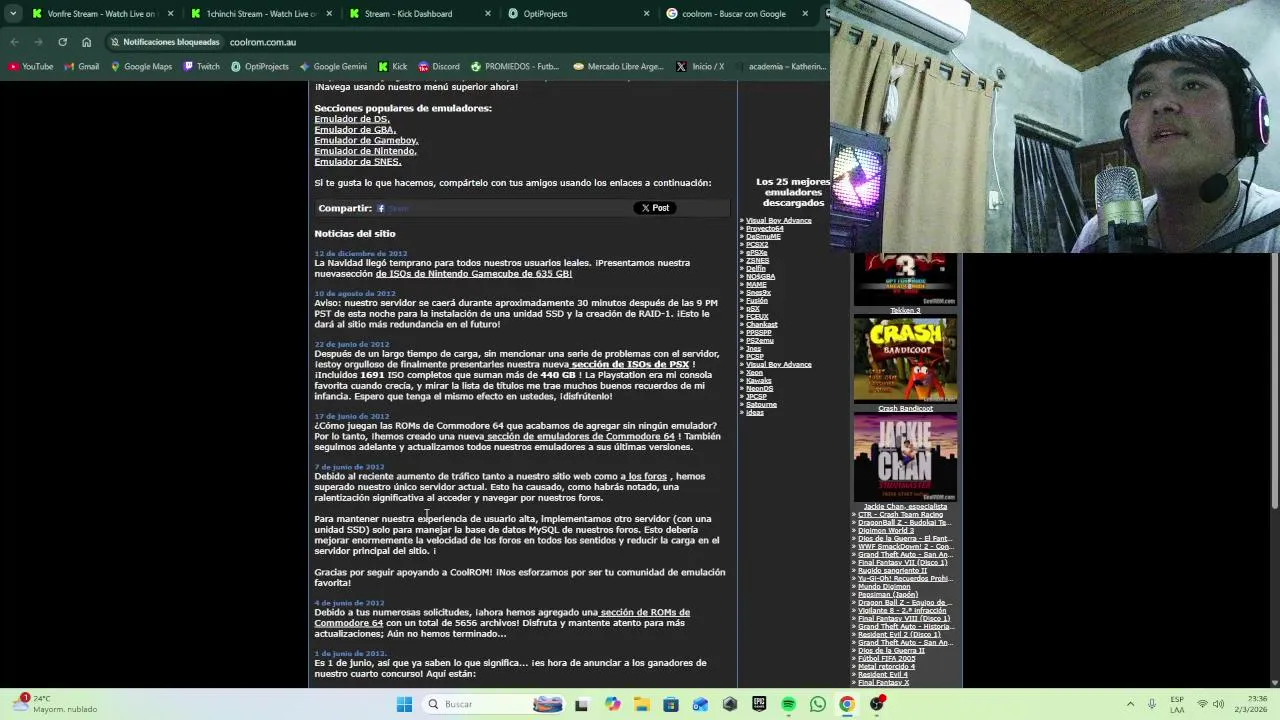Screen dimensions: 1280x720
Task: Open CTR - Crash Team Racing link
Action: coord(900,515)
